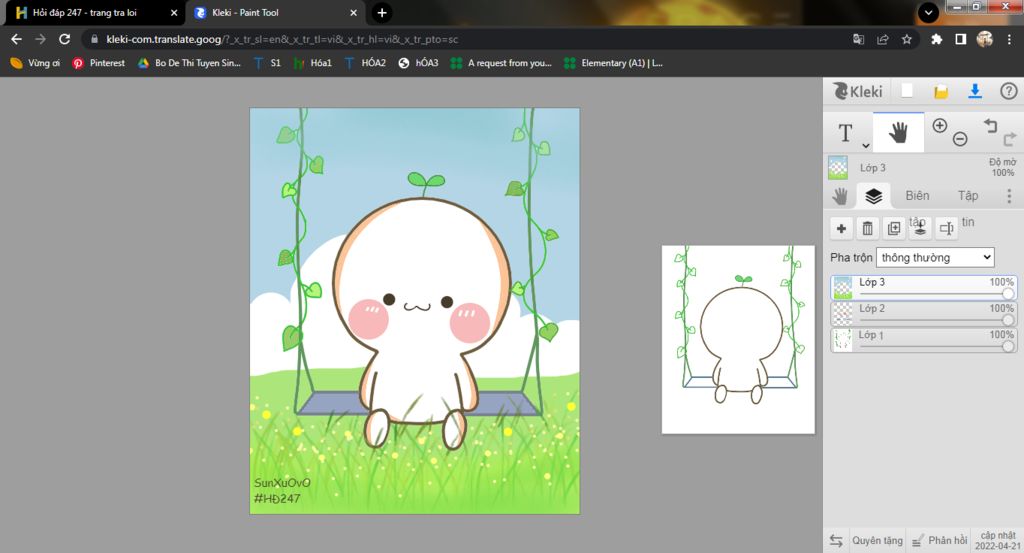Rename the selected layer

(946, 228)
